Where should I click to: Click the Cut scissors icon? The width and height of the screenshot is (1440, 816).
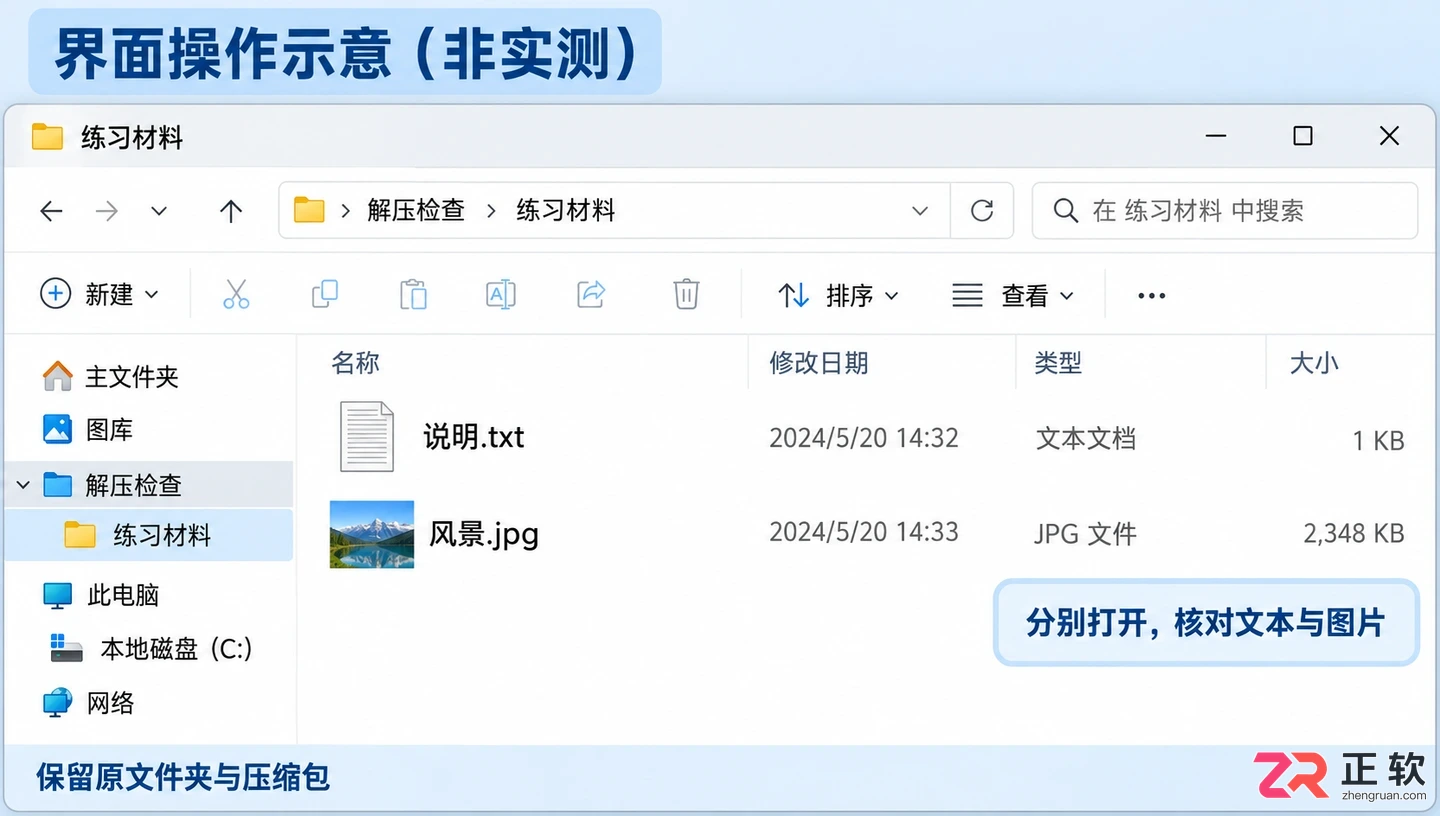[x=236, y=294]
